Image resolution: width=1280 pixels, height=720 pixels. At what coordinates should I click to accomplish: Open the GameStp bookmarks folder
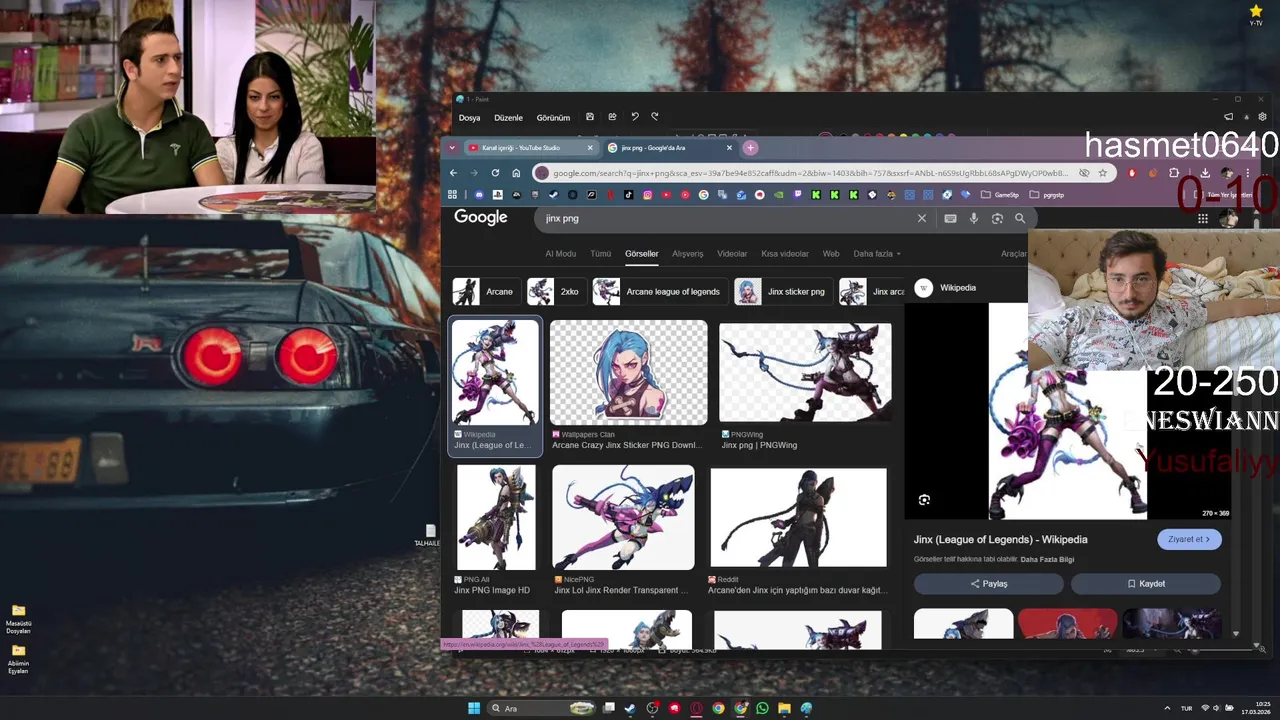coord(1000,195)
